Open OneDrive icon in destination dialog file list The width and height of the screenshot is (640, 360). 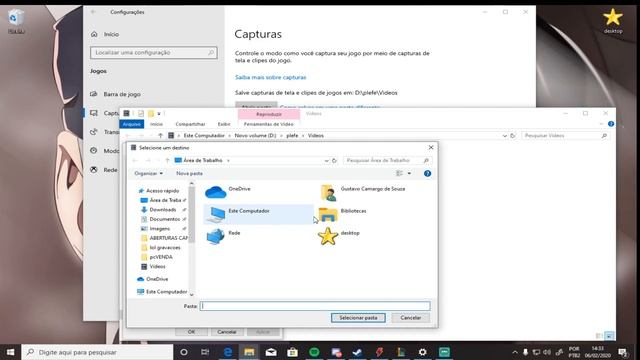[216, 191]
